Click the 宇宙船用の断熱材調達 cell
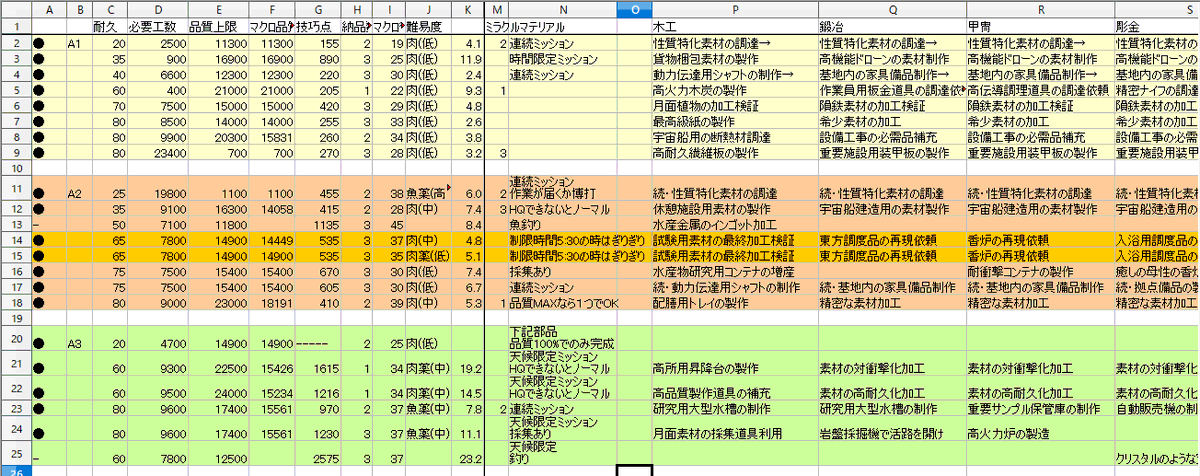The height and width of the screenshot is (476, 1200). coord(733,137)
